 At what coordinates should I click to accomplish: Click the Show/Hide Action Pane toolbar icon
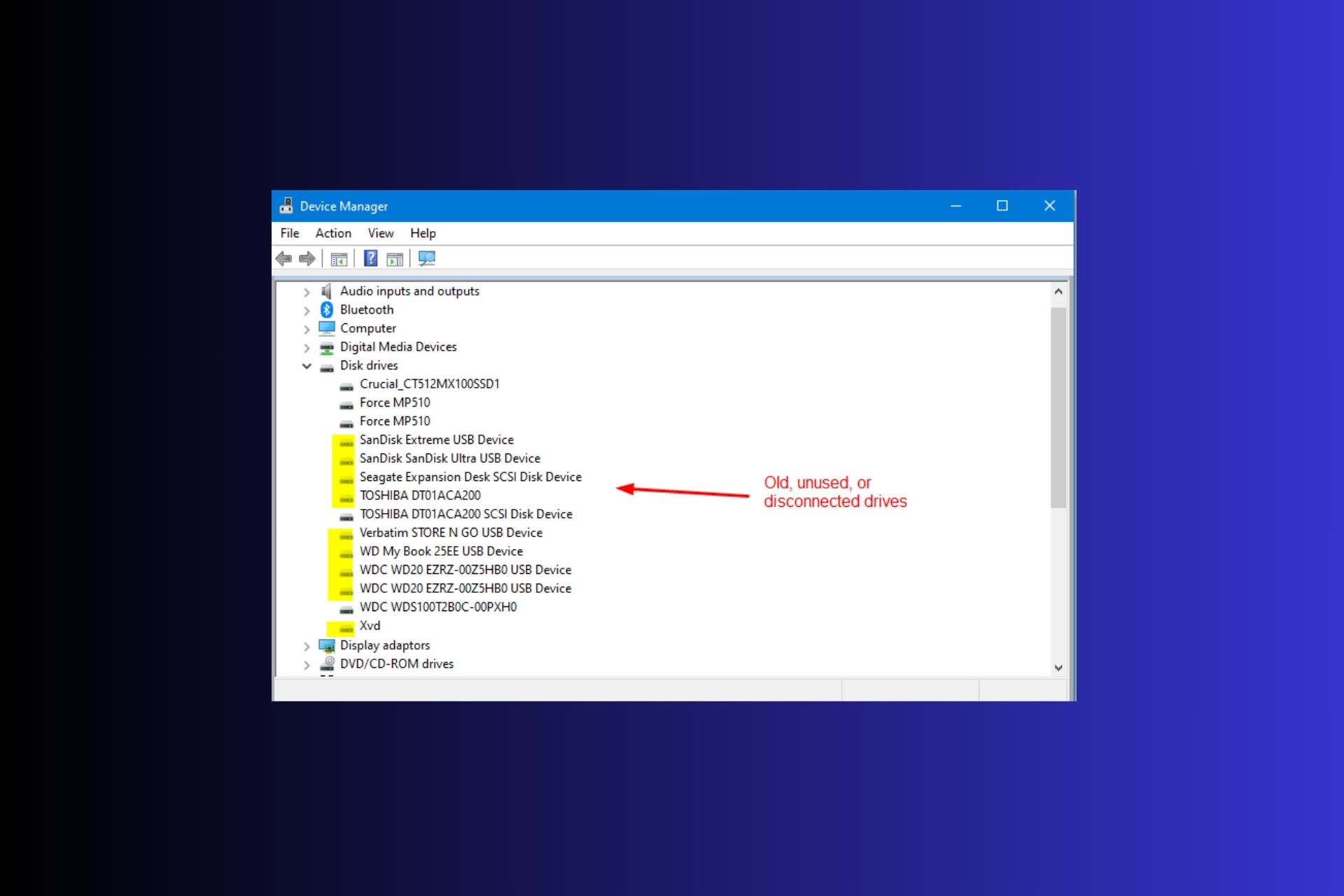pos(395,258)
